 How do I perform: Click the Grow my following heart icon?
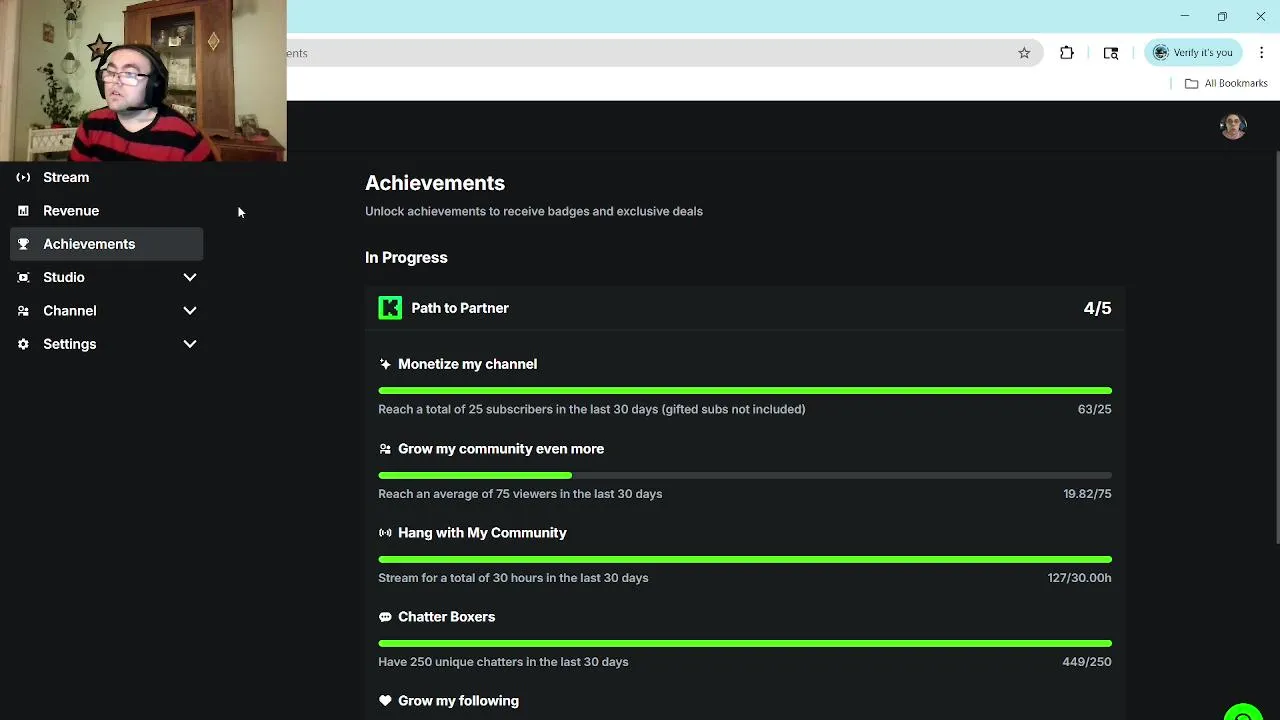pos(385,701)
